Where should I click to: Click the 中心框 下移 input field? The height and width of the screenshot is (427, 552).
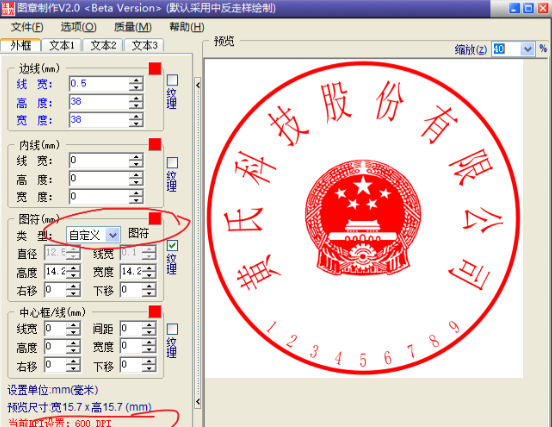(131, 365)
